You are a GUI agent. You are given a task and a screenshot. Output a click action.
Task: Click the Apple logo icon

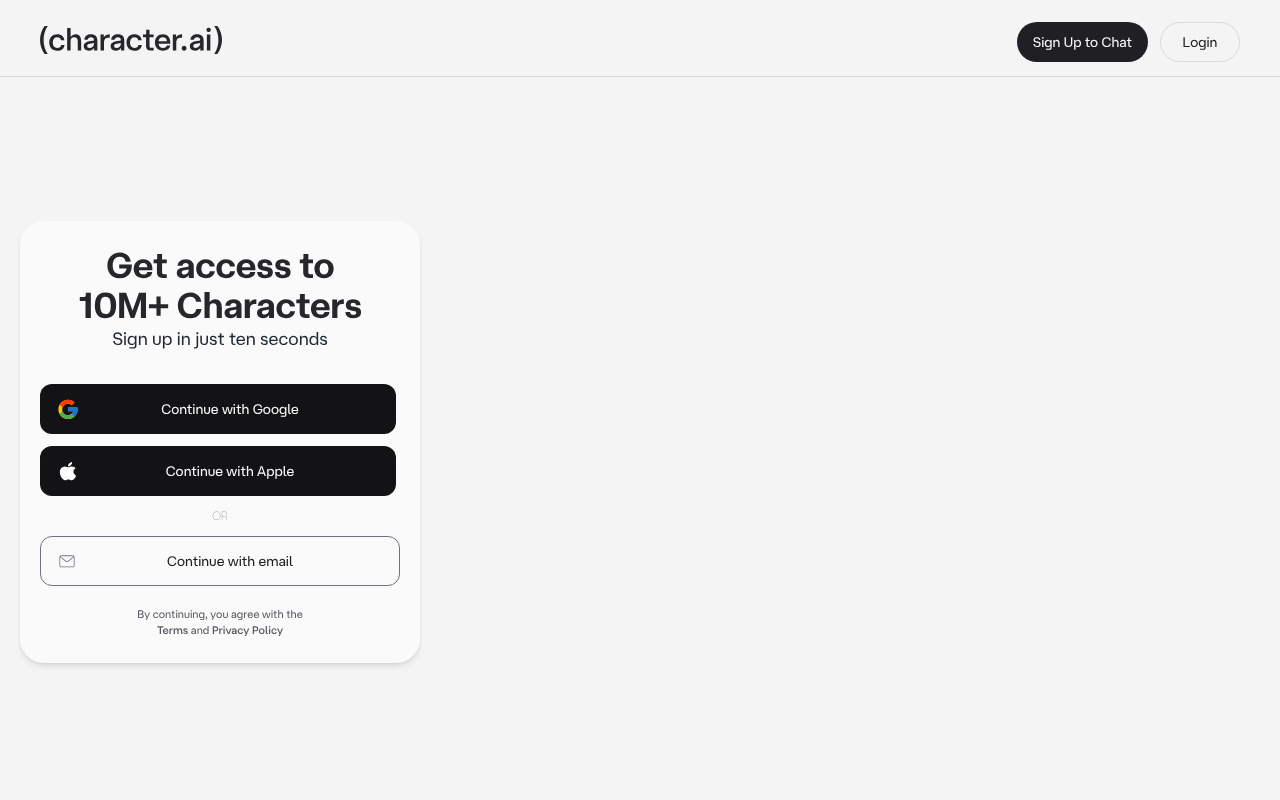68,471
